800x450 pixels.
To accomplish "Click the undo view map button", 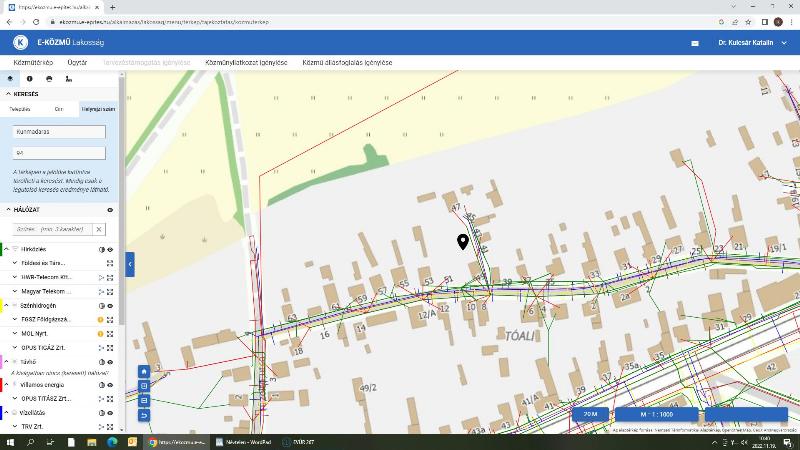I will tap(144, 415).
